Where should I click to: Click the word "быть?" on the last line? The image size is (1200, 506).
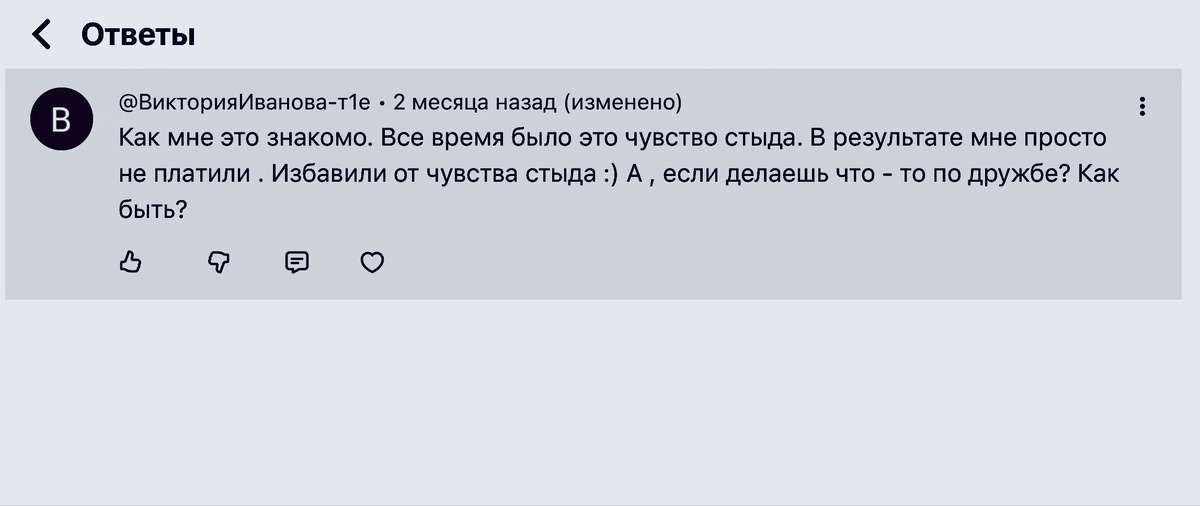tap(154, 209)
